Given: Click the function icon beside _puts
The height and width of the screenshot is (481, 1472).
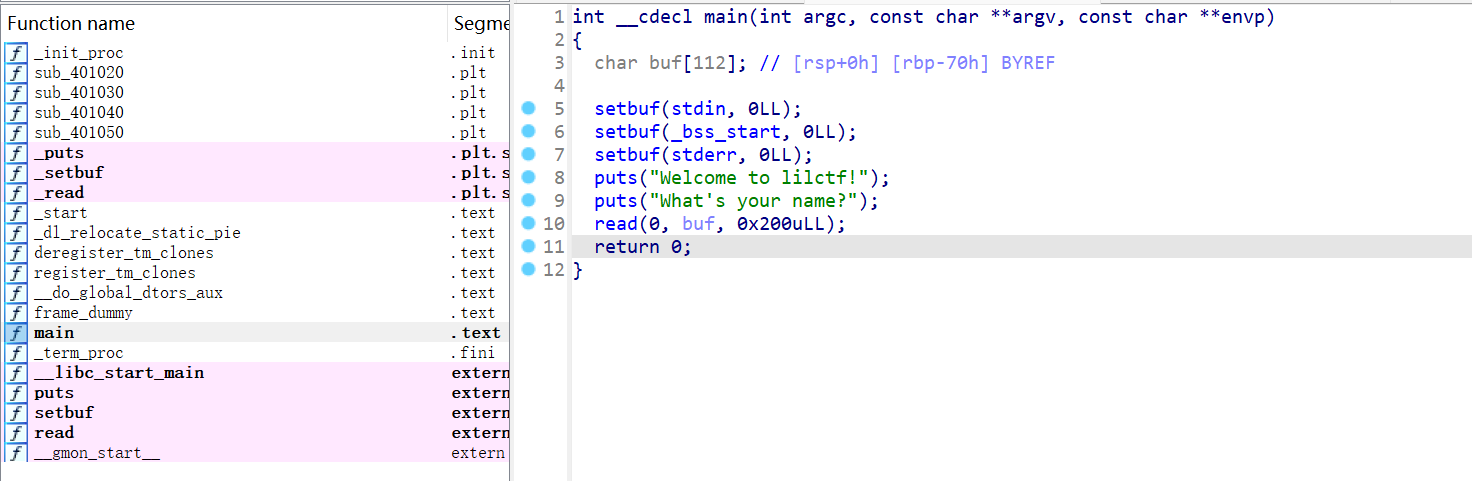Looking at the screenshot, I should click(x=16, y=153).
